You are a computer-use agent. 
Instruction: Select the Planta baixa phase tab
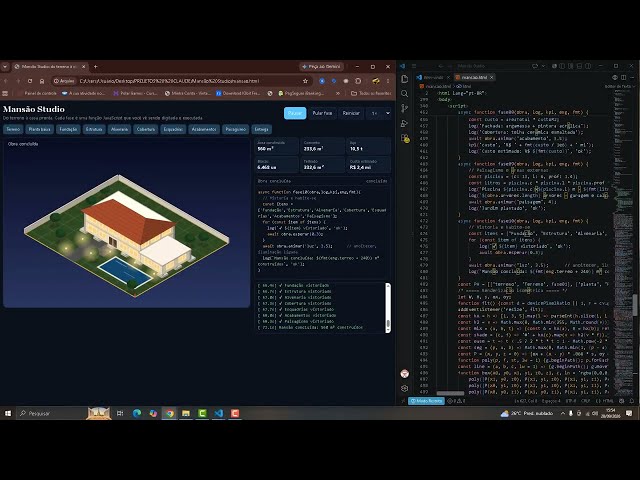pos(39,129)
